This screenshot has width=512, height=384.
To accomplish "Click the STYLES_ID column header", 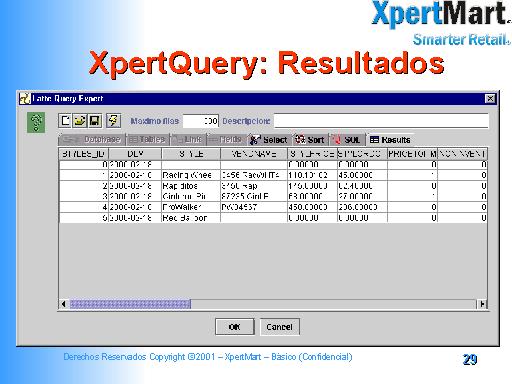I will coord(84,154).
